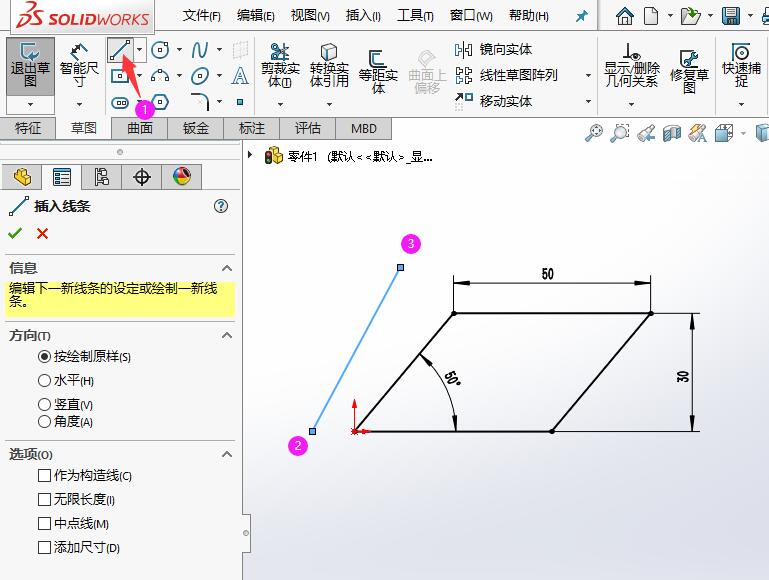This screenshot has width=769, height=580.
Task: Select the Circle sketch tool
Action: (x=160, y=50)
